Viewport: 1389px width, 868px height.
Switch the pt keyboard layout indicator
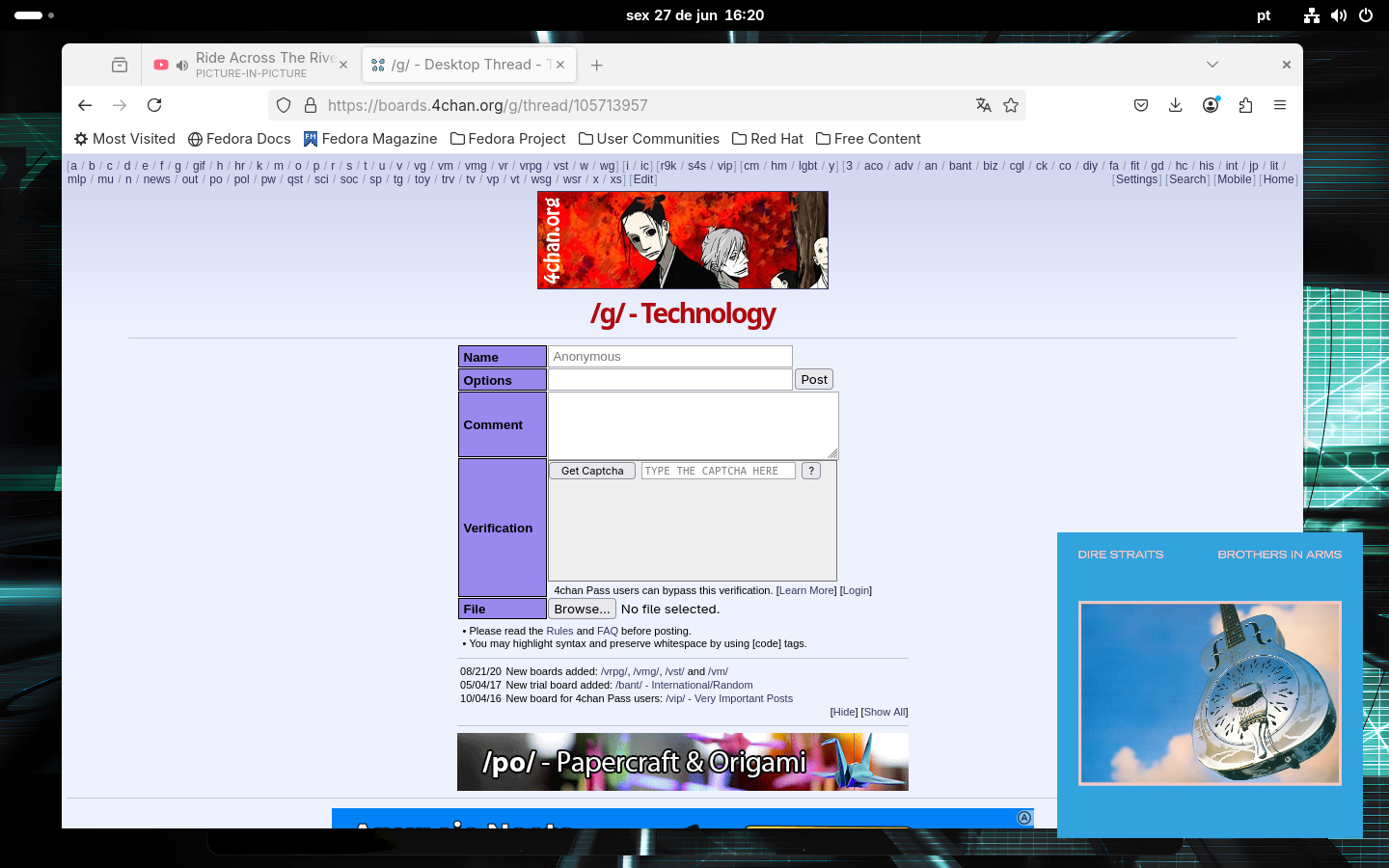click(x=1264, y=15)
